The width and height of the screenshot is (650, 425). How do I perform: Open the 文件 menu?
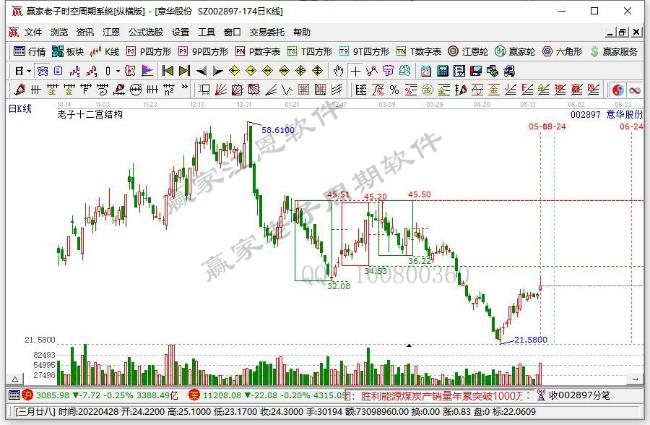(33, 32)
